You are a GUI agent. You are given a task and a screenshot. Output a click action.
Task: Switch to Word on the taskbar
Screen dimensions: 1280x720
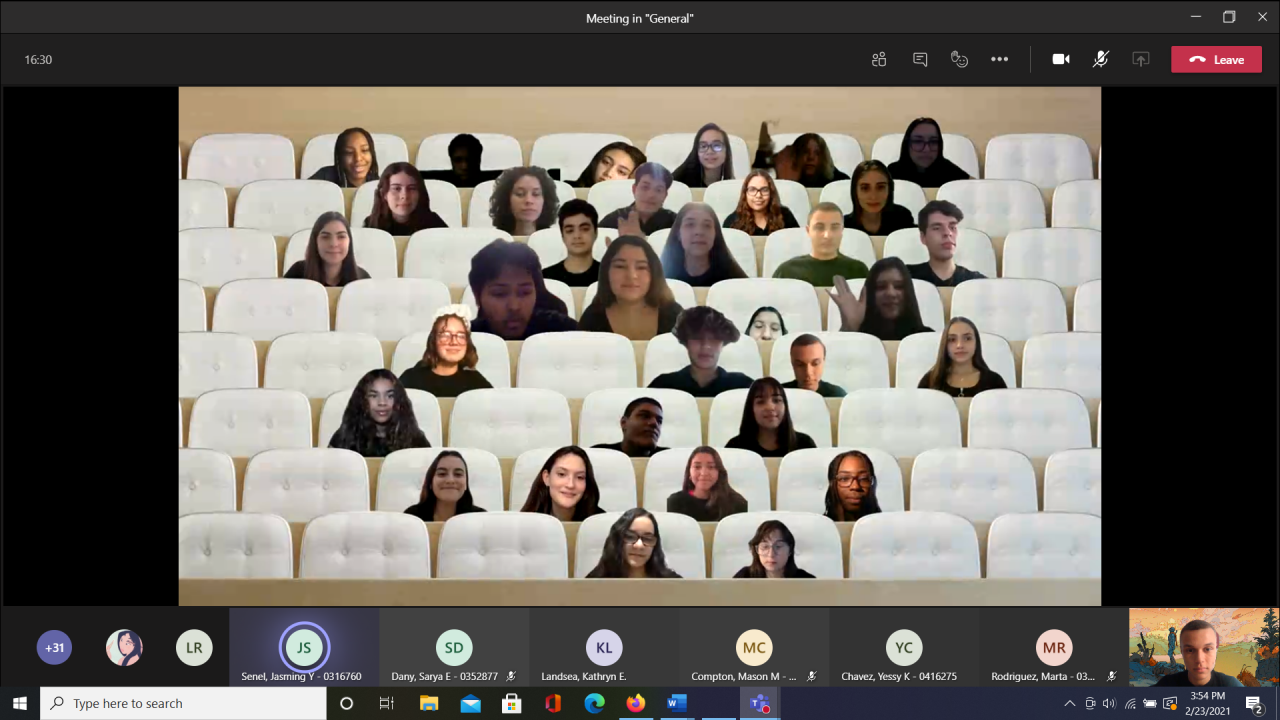pyautogui.click(x=677, y=703)
